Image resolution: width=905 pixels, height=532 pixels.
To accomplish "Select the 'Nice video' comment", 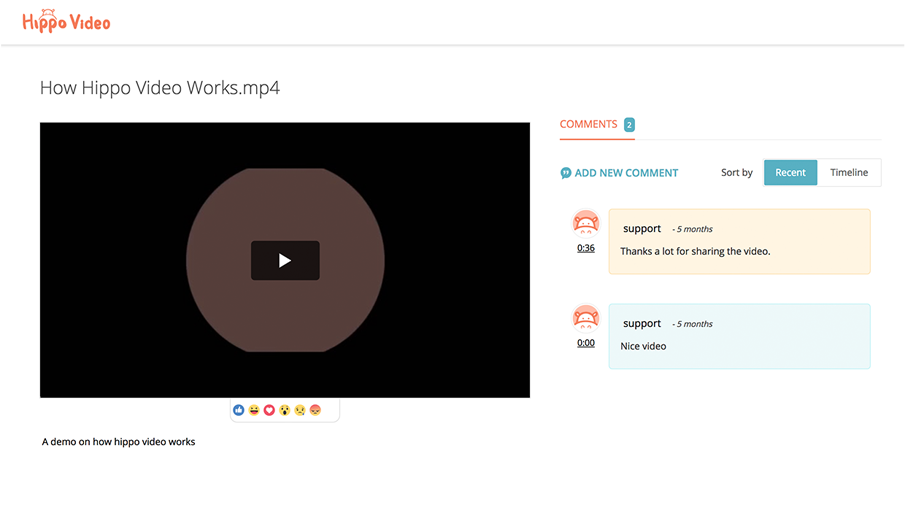I will point(739,336).
